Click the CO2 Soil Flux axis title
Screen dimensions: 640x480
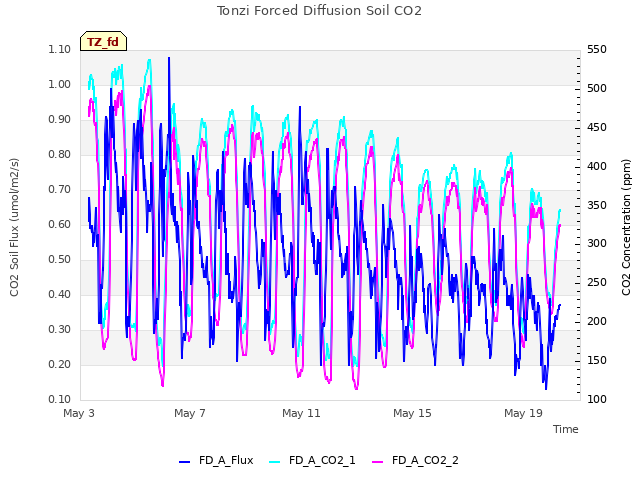click(14, 227)
